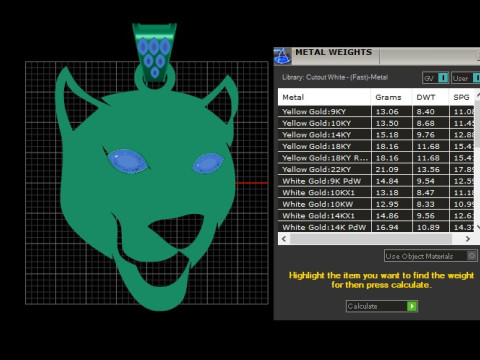Click the Metal Weights scale icon

click(282, 56)
